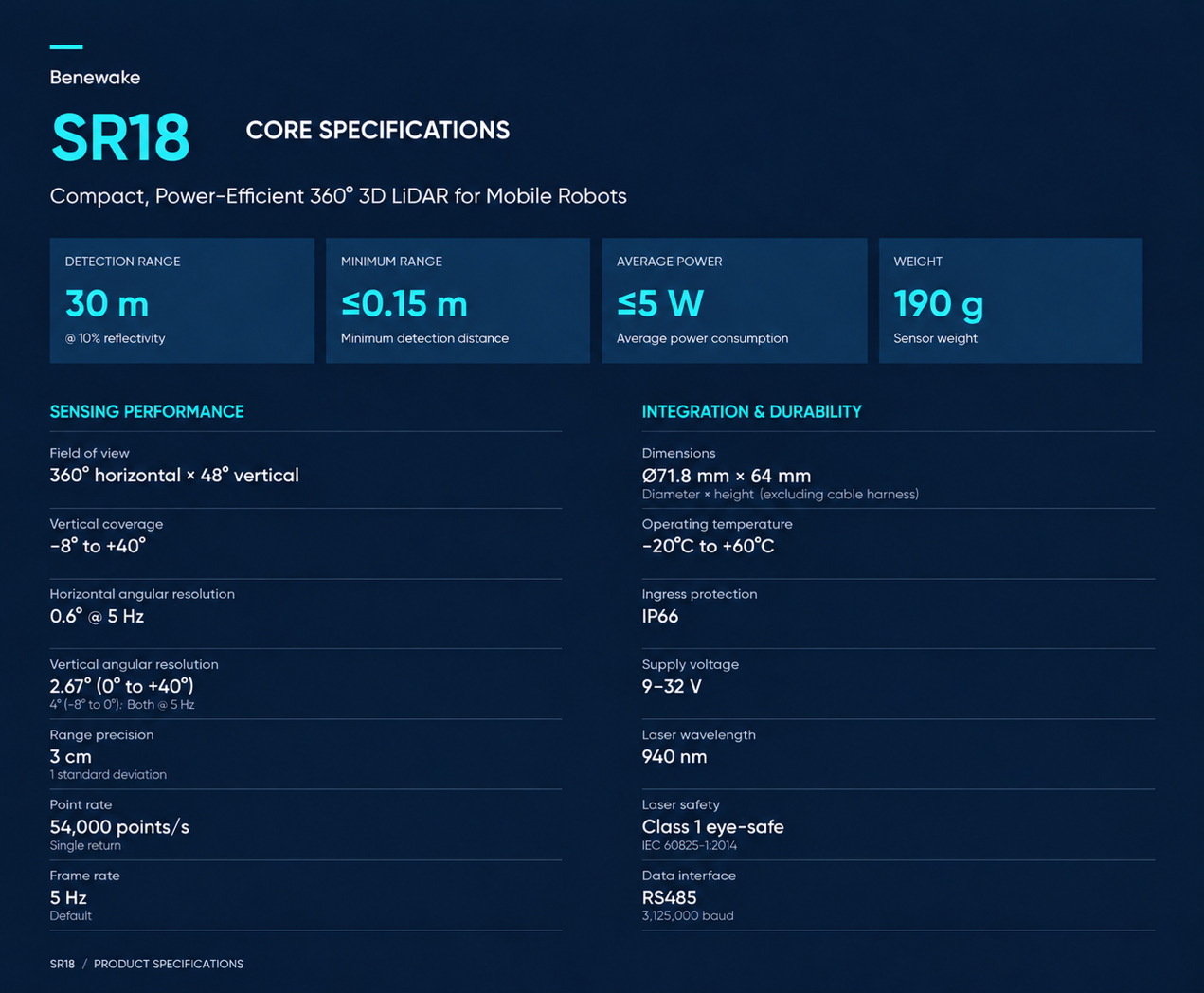Click the '2.67° (0° to +40°)' value
The height and width of the screenshot is (993, 1204).
tap(121, 686)
